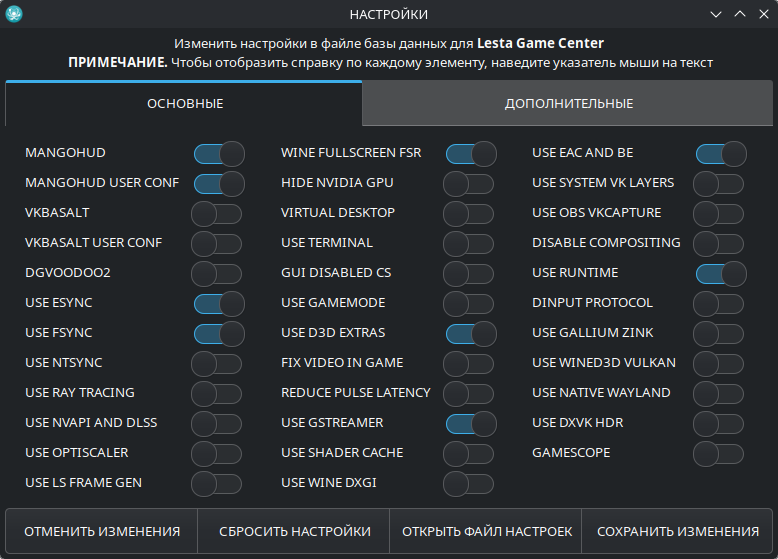Click the app icon in title bar
Viewport: 778px width, 559px height.
coord(14,14)
